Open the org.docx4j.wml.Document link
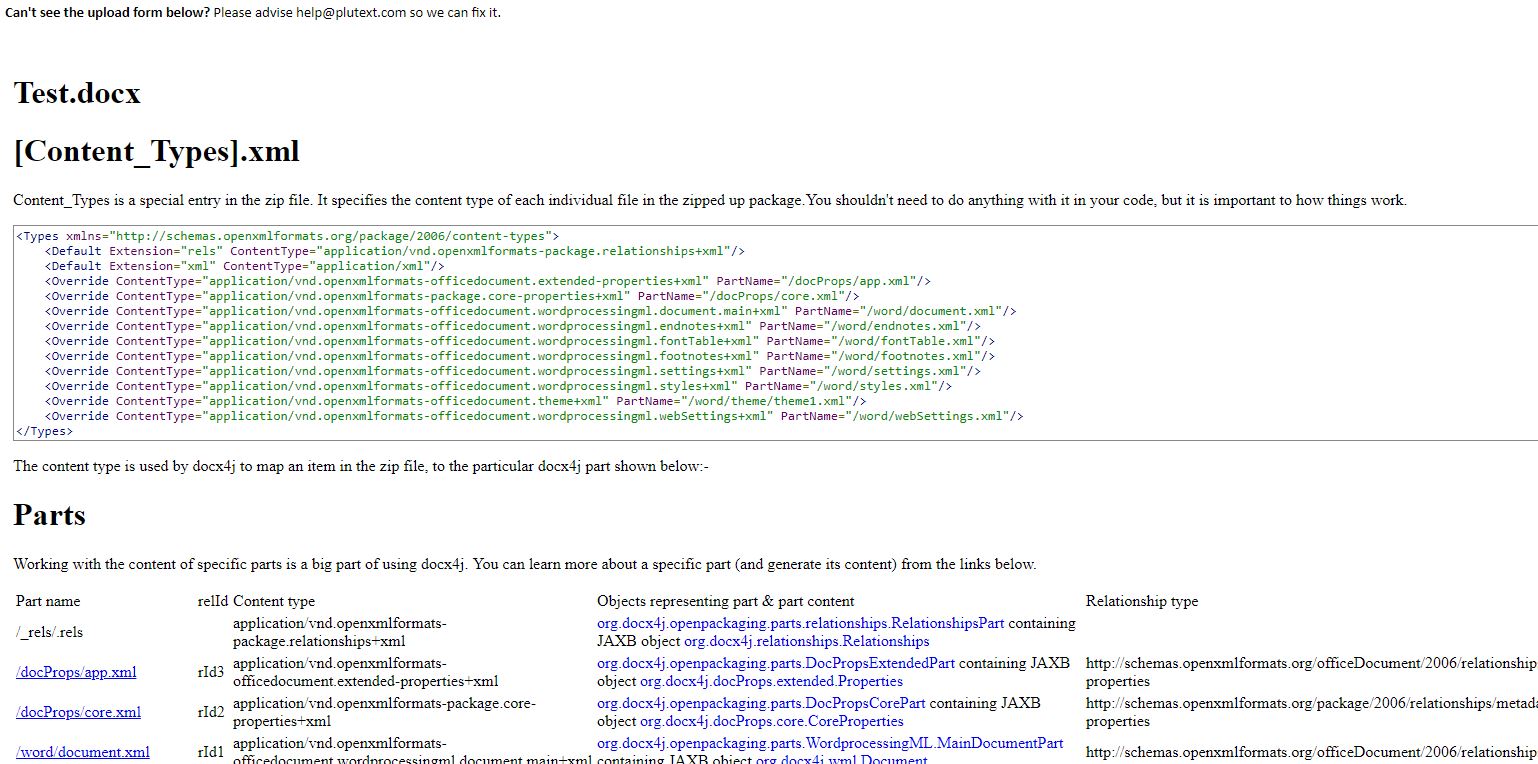 [844, 760]
